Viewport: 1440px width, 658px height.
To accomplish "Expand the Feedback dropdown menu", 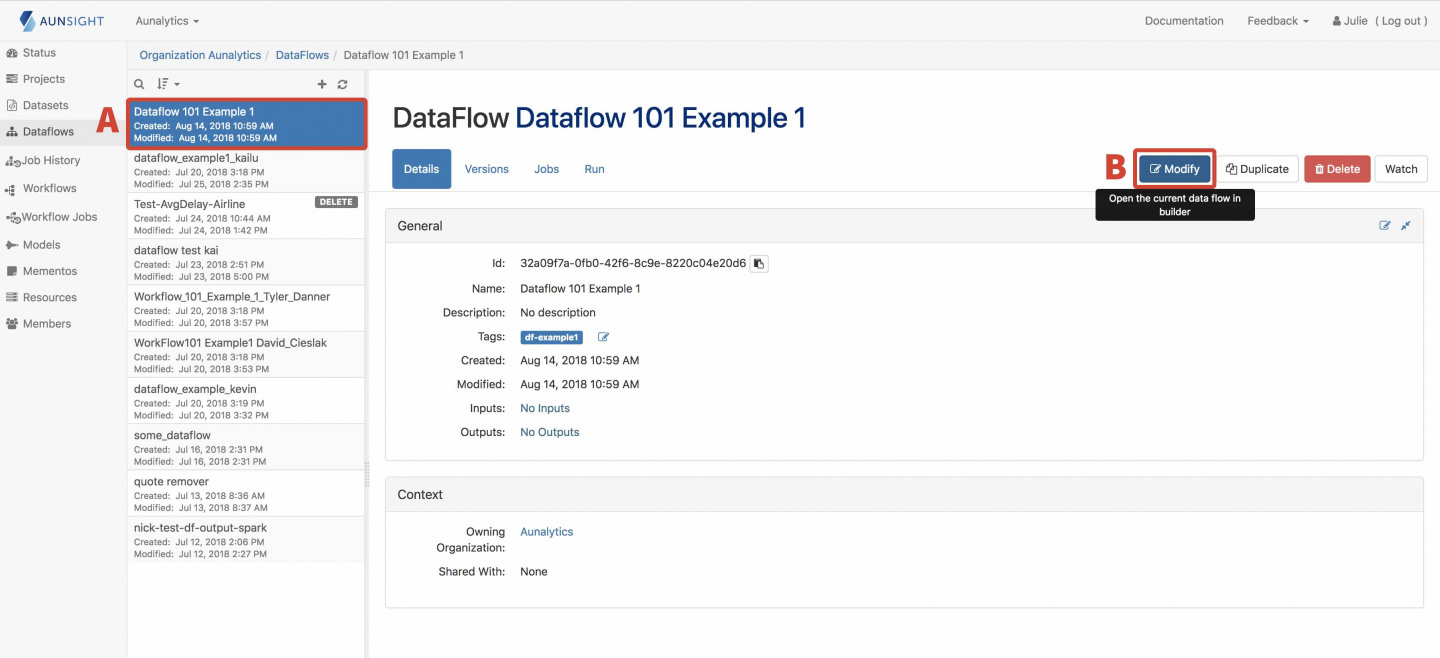I will [x=1278, y=21].
